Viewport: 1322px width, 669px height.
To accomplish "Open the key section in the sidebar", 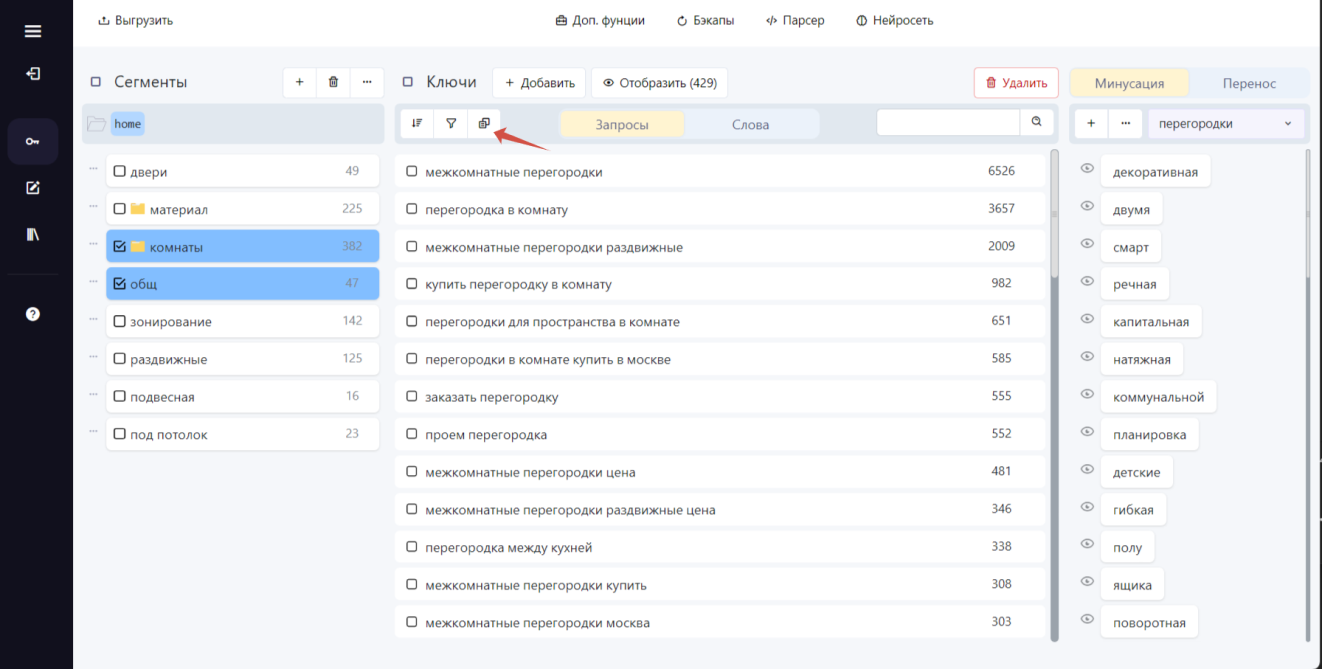I will pos(33,142).
